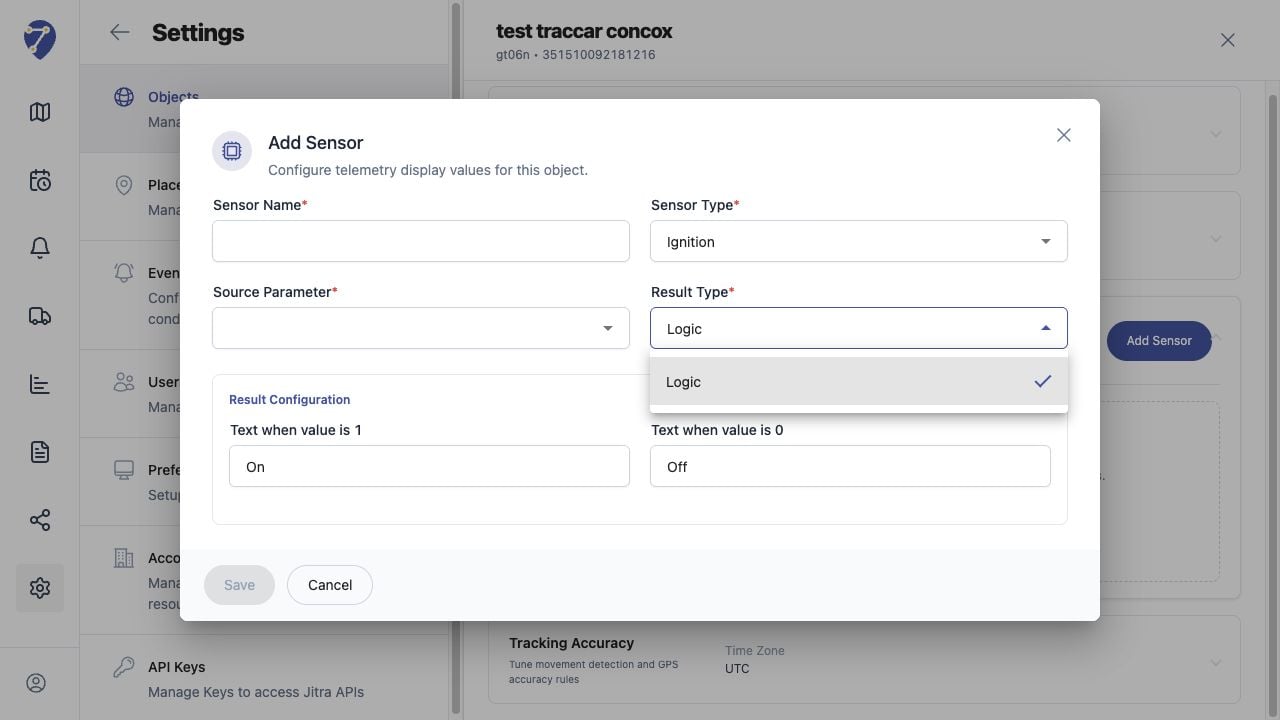Select the Logic option in list
1280x720 pixels.
(859, 381)
